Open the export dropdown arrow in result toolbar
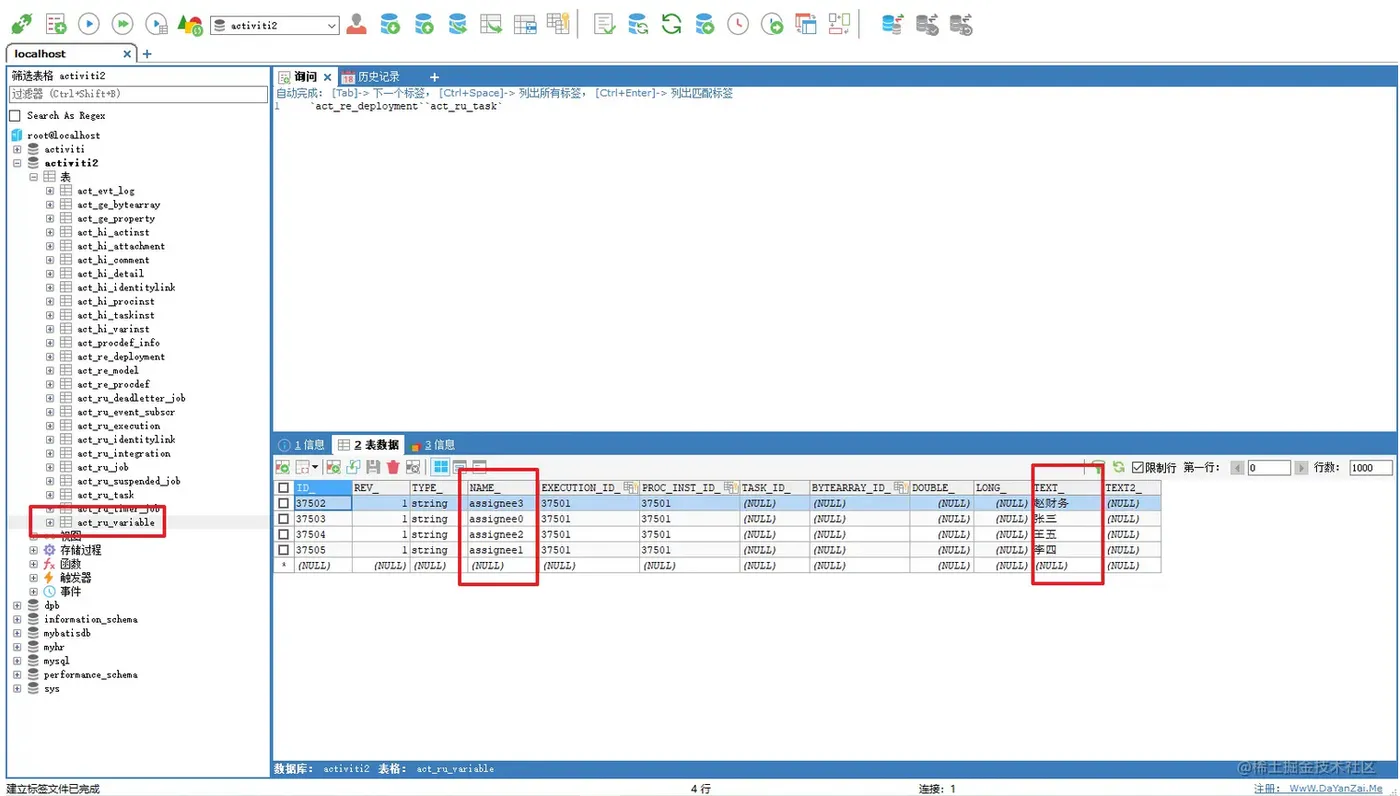 [315, 467]
